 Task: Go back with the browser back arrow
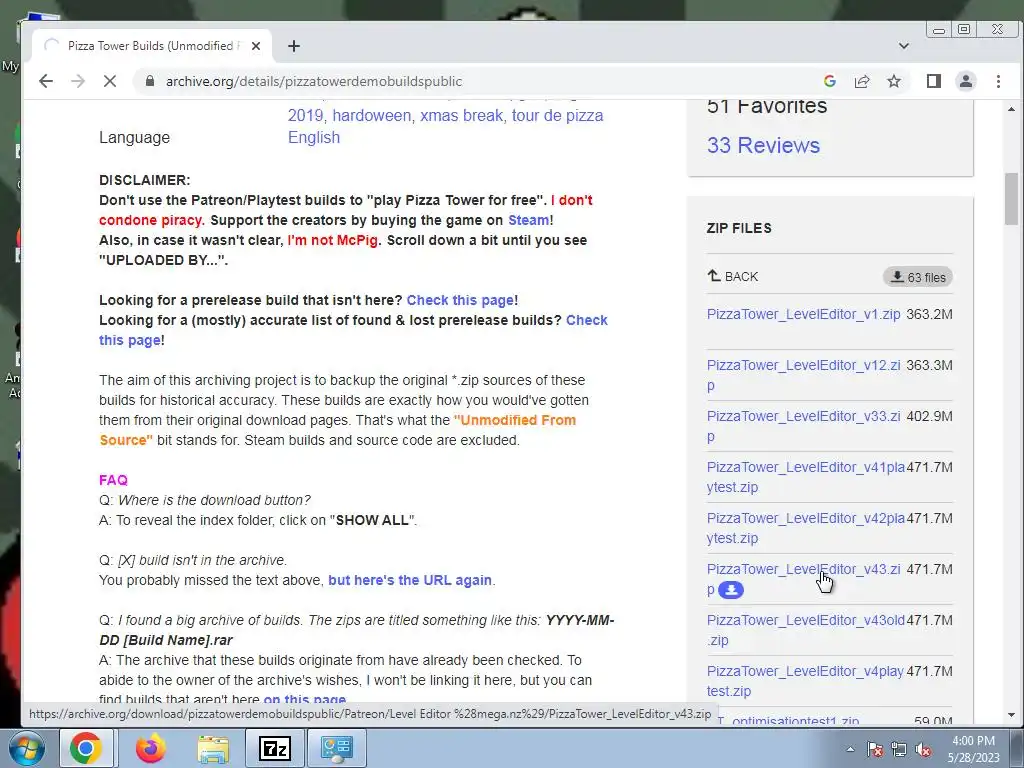46,81
